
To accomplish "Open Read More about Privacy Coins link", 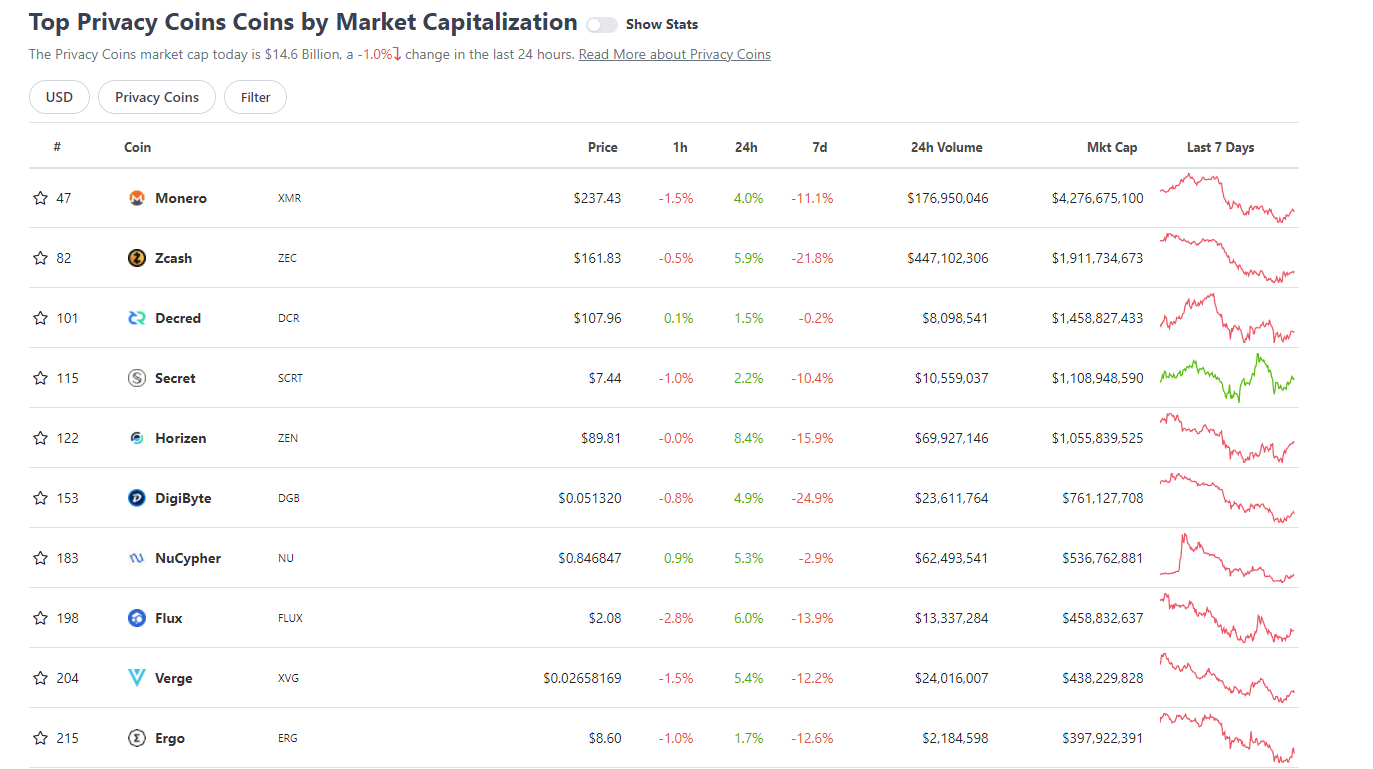I will pyautogui.click(x=675, y=54).
